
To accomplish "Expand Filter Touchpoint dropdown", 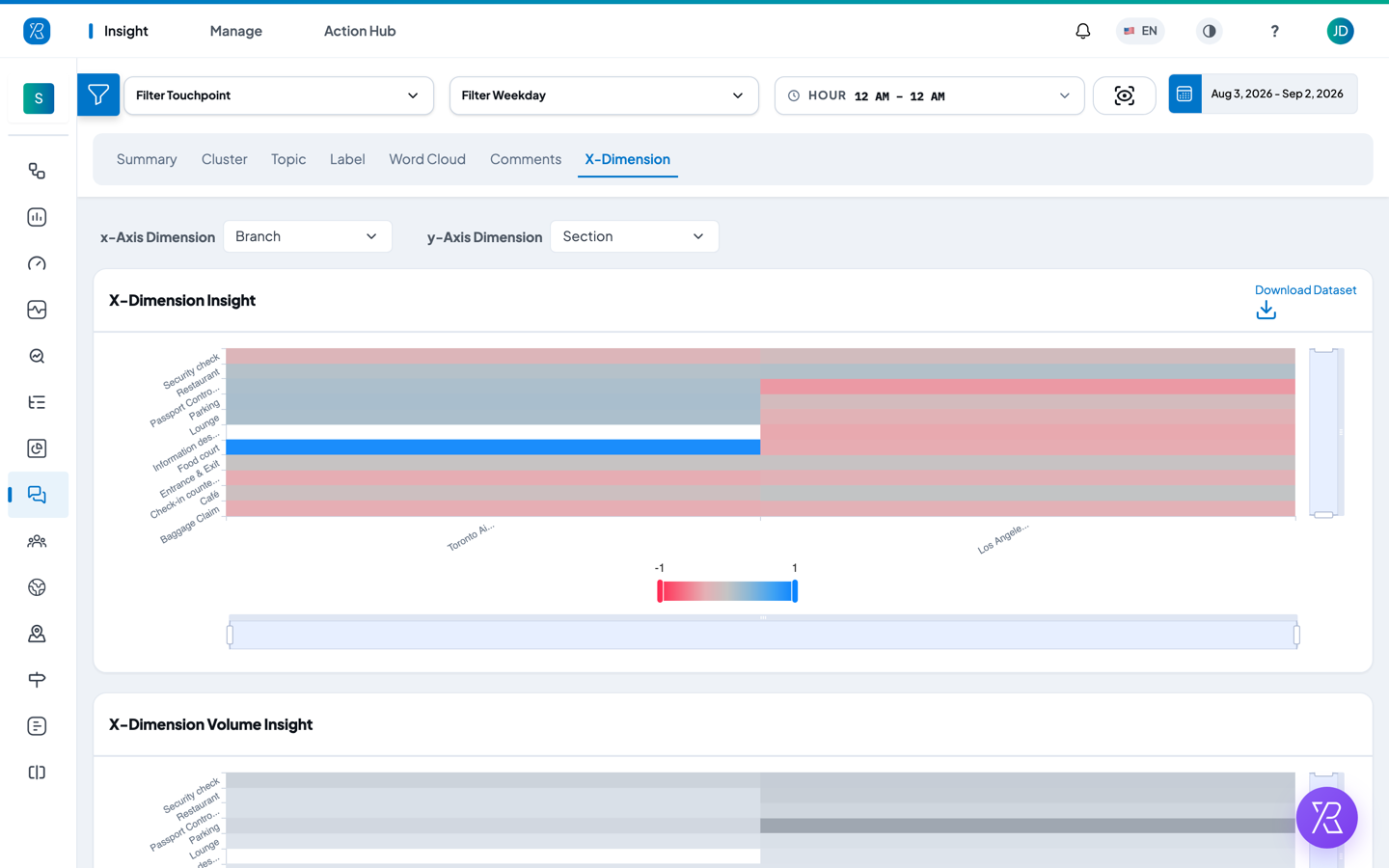I will pyautogui.click(x=279, y=95).
